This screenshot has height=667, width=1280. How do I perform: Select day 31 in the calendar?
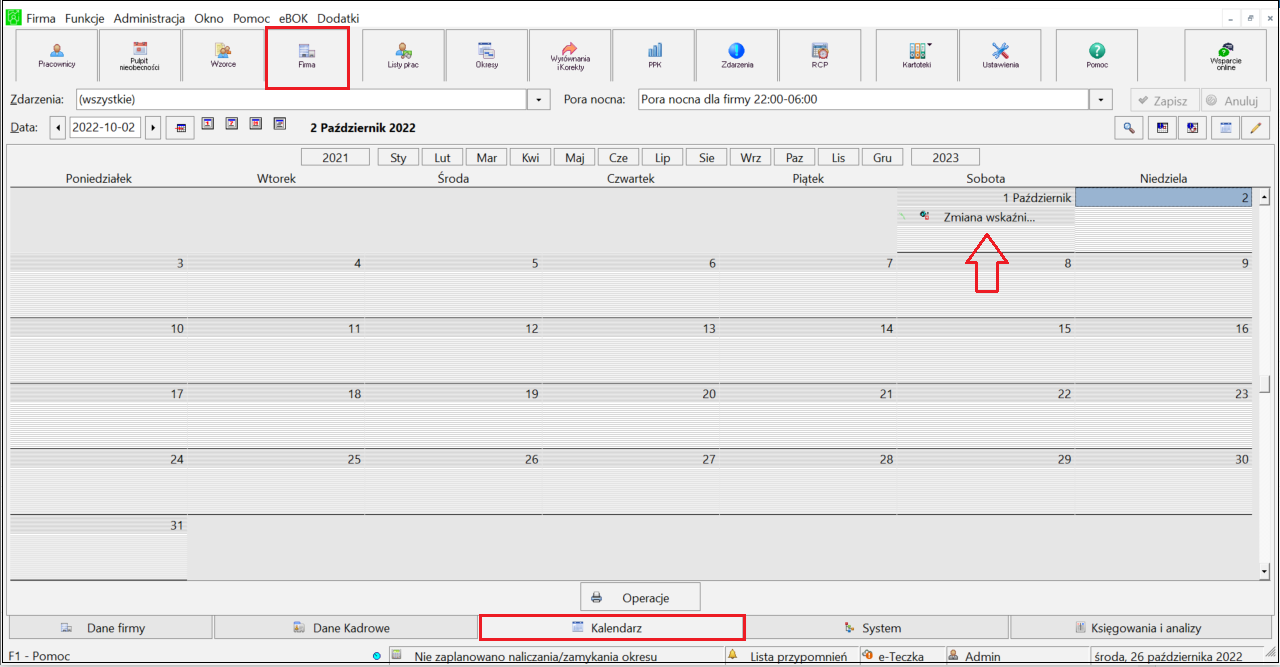[98, 547]
